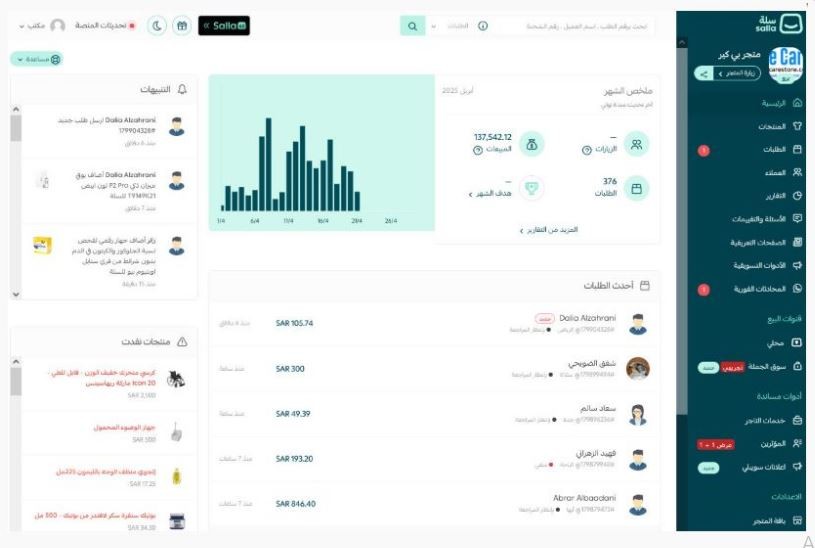Click the search input field
The height and width of the screenshot is (548, 815).
[572, 26]
